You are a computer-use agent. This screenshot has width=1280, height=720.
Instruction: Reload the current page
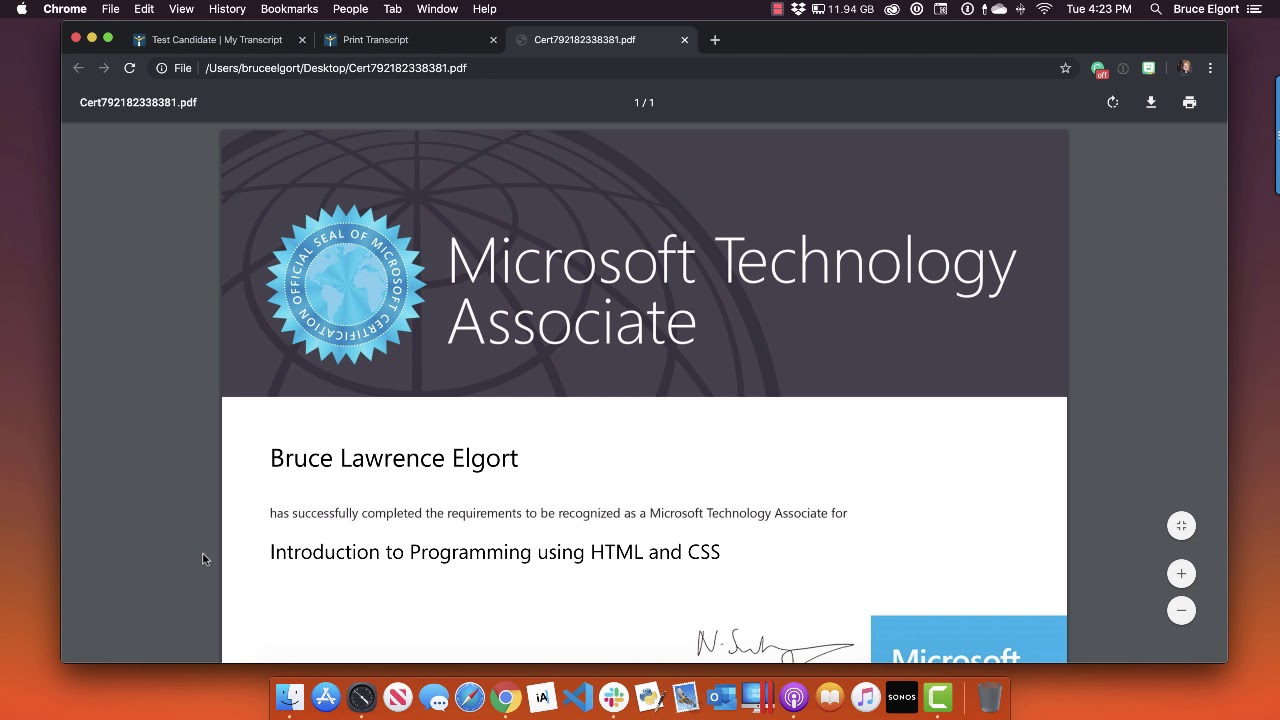coord(129,68)
